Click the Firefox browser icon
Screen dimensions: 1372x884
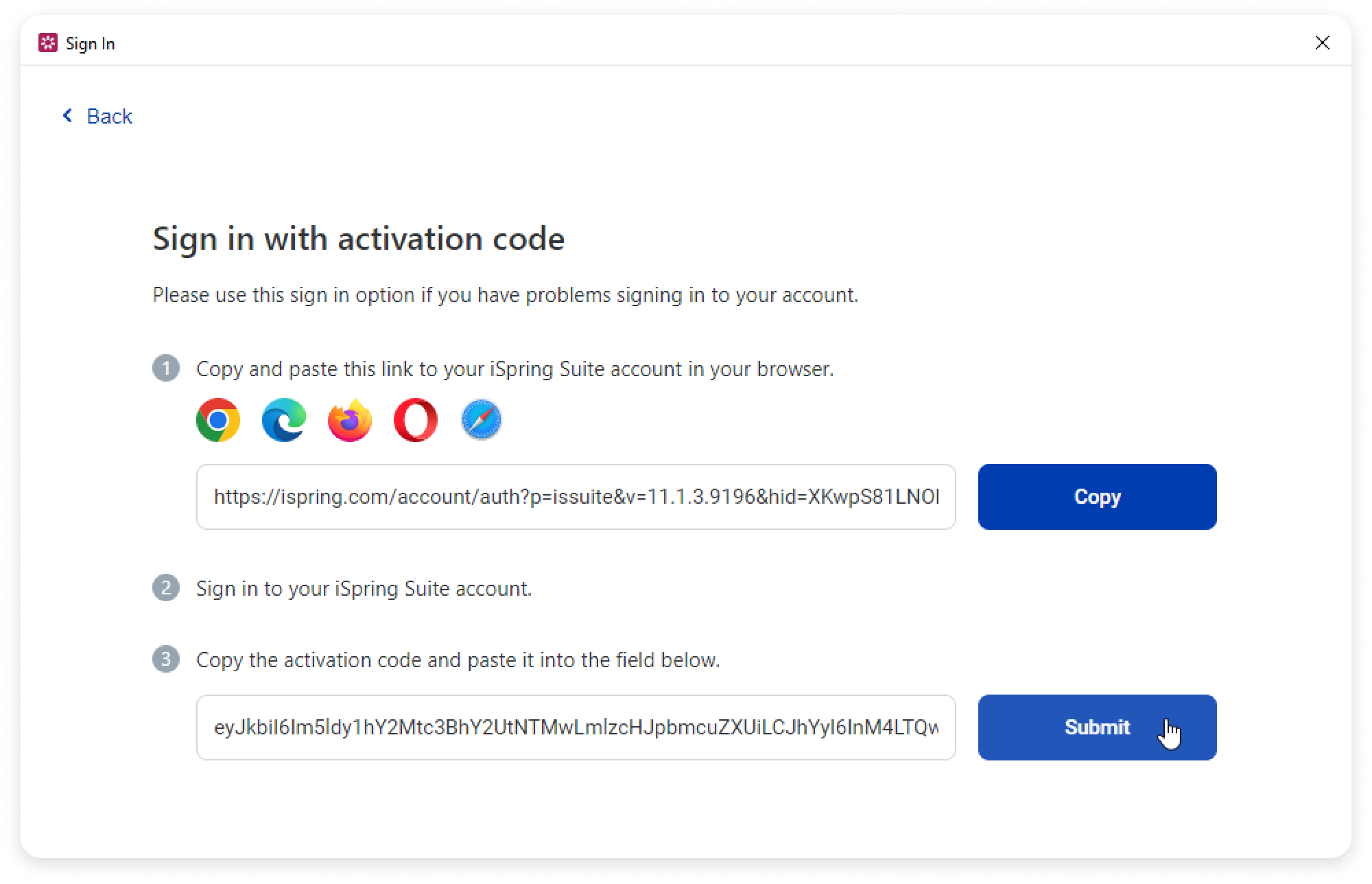click(350, 420)
